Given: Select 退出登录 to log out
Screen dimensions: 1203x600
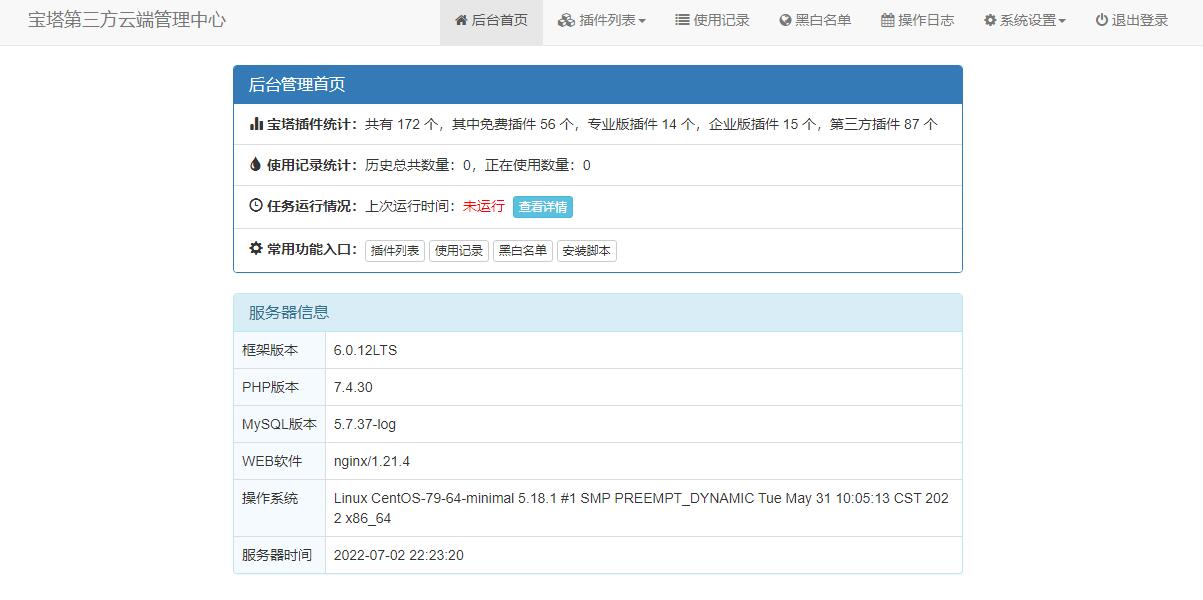Looking at the screenshot, I should point(1131,22).
